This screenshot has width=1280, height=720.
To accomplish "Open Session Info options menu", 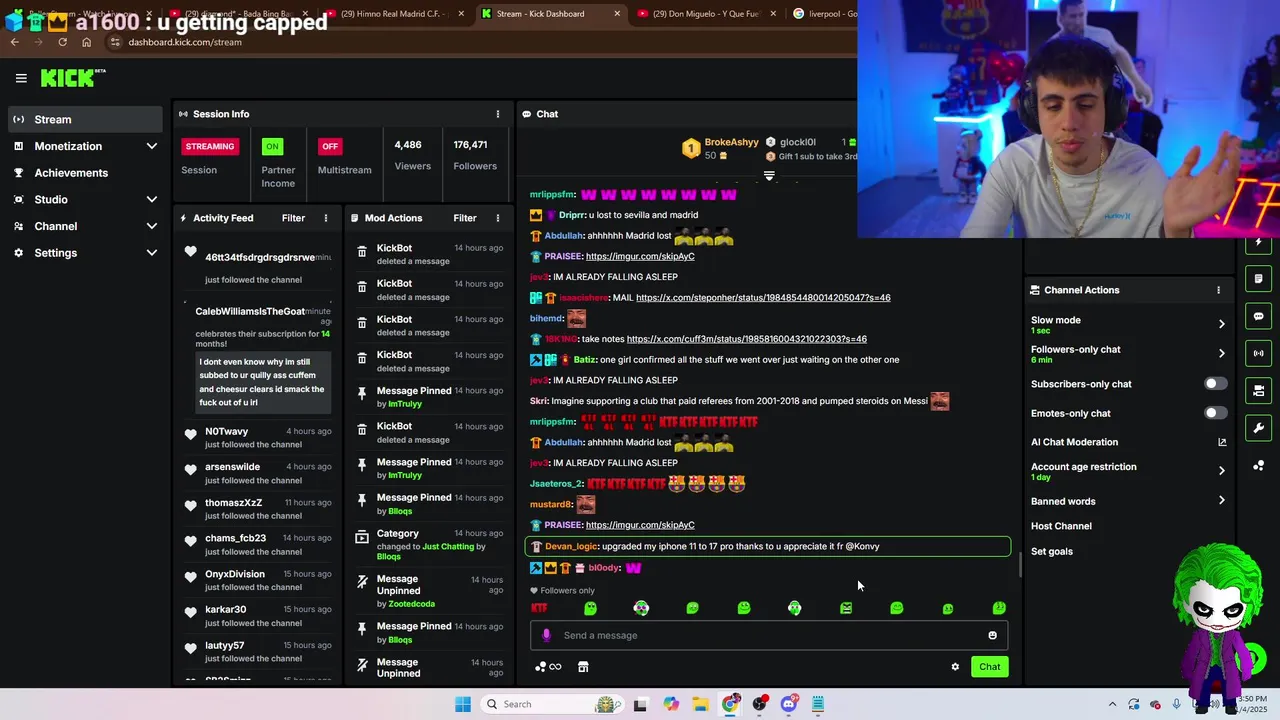I will click(x=498, y=114).
